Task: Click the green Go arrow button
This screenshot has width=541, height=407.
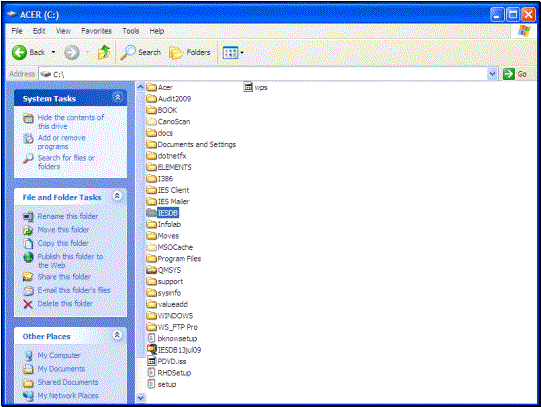Action: (x=509, y=73)
